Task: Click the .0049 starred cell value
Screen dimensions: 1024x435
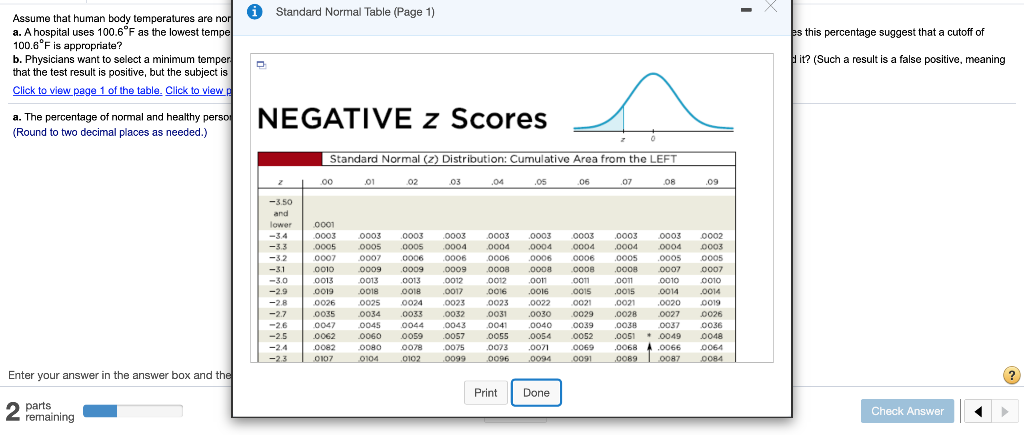Action: (x=667, y=336)
